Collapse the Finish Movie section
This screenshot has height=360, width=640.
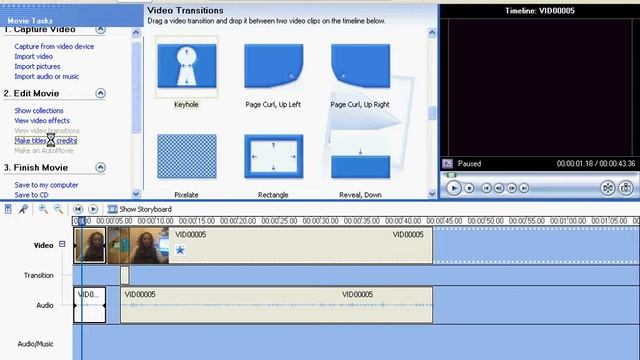click(x=100, y=167)
